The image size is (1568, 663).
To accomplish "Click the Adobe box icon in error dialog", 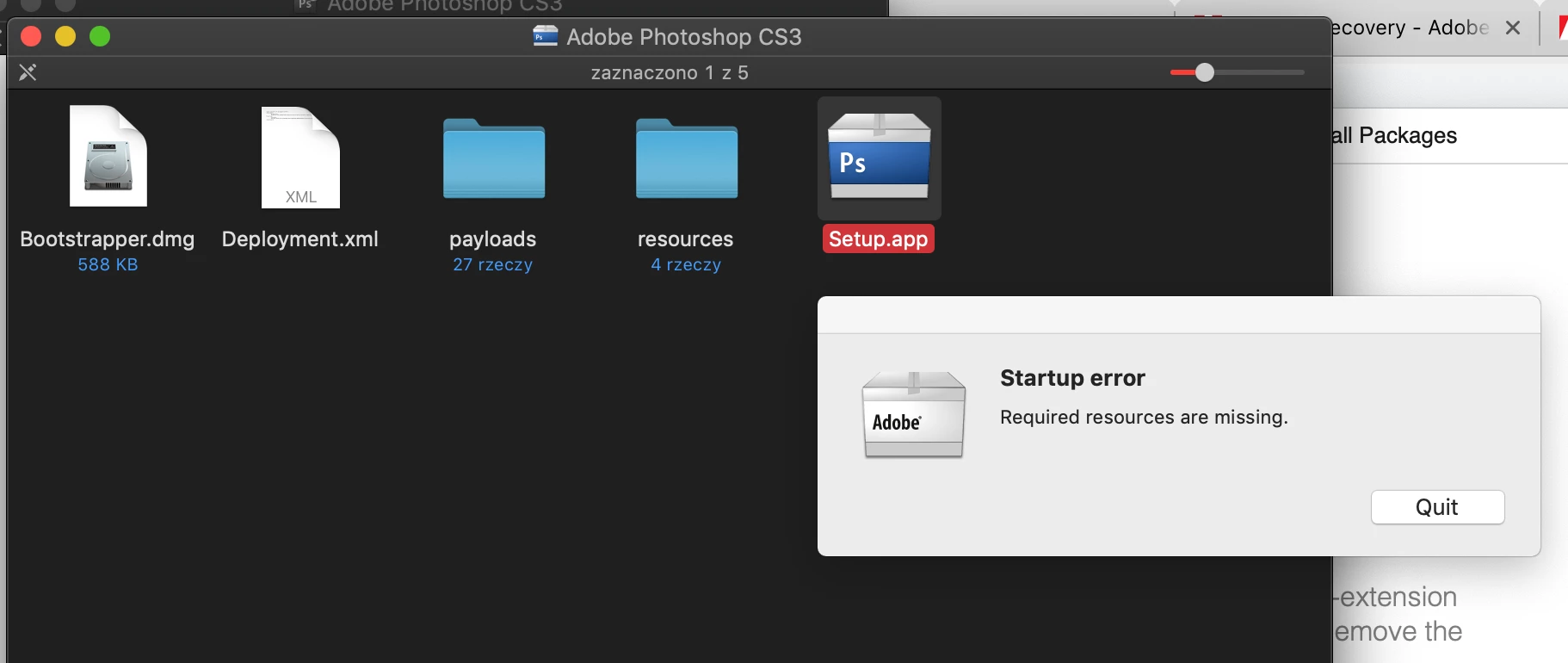I will pyautogui.click(x=914, y=415).
